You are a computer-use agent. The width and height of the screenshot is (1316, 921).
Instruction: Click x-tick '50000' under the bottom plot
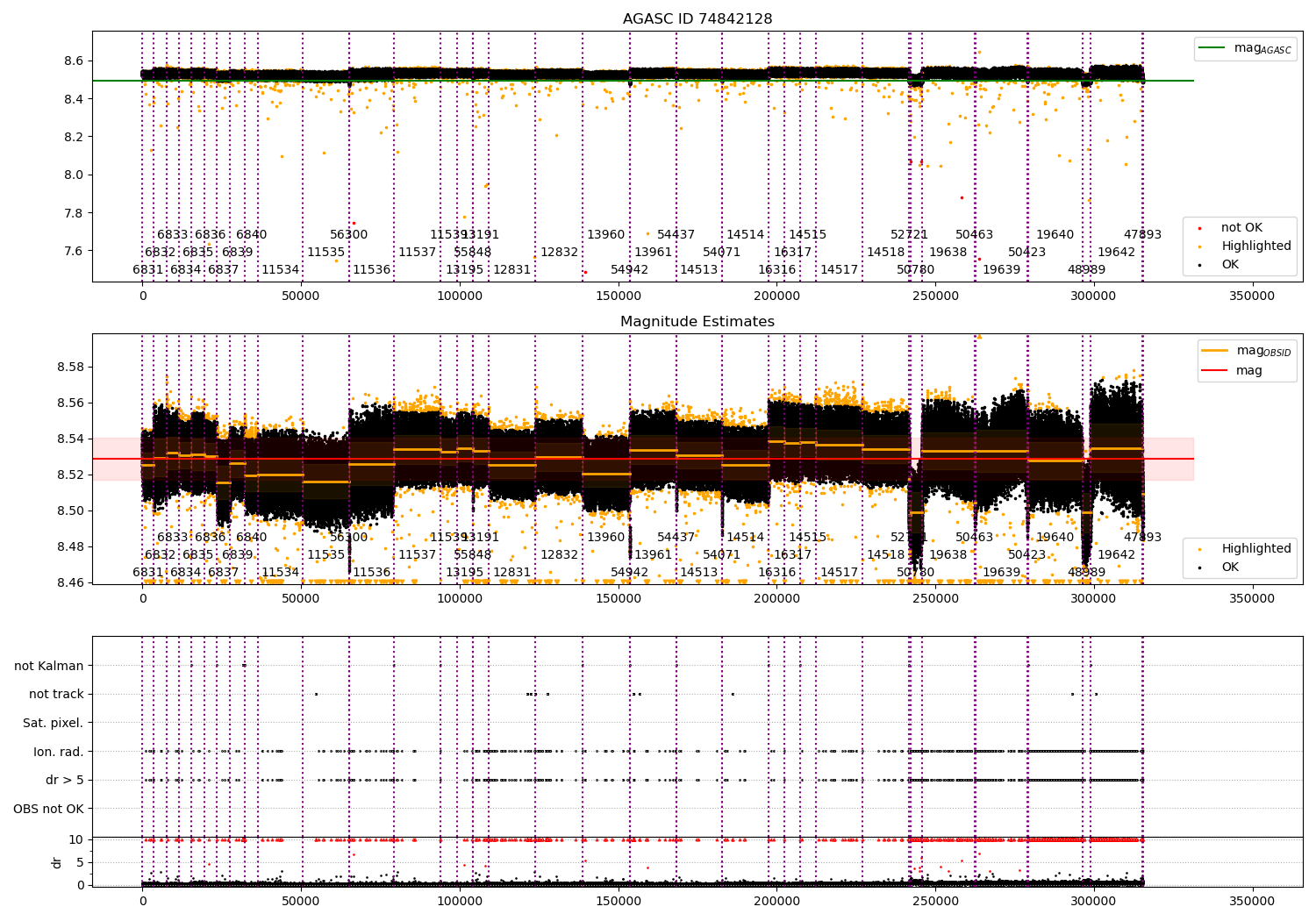301,901
